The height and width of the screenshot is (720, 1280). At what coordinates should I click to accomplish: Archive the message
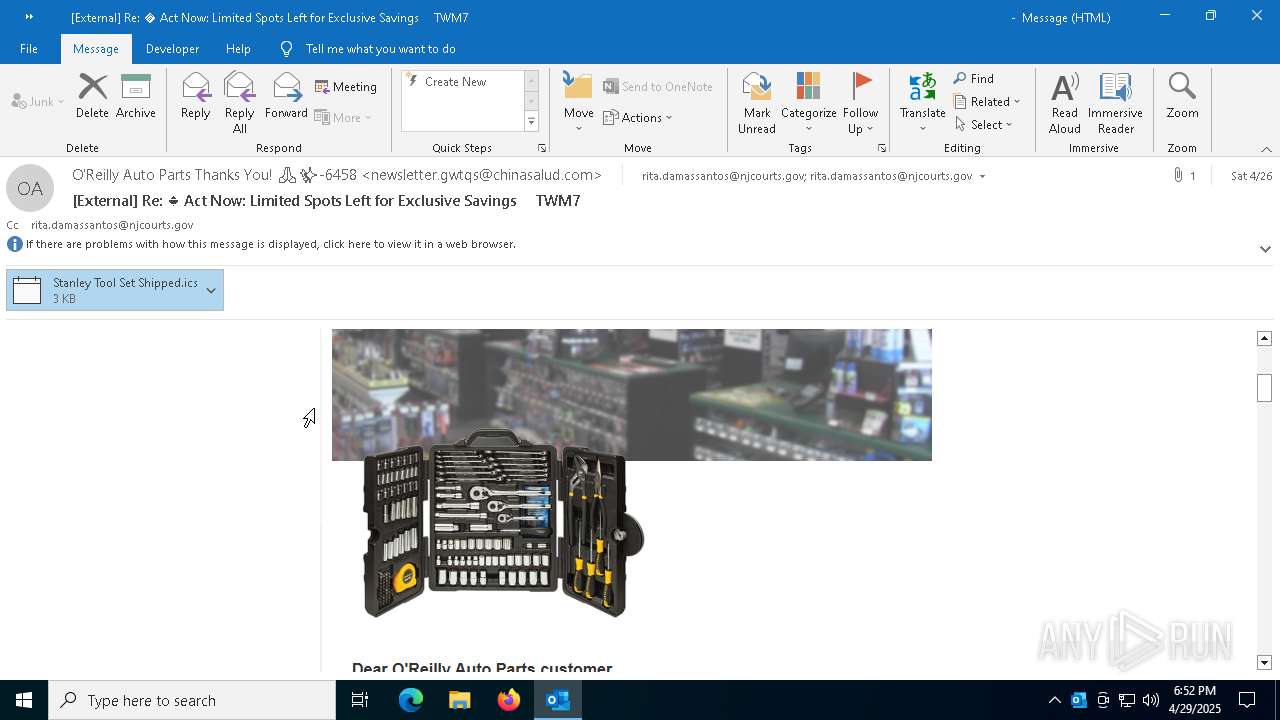[x=136, y=96]
